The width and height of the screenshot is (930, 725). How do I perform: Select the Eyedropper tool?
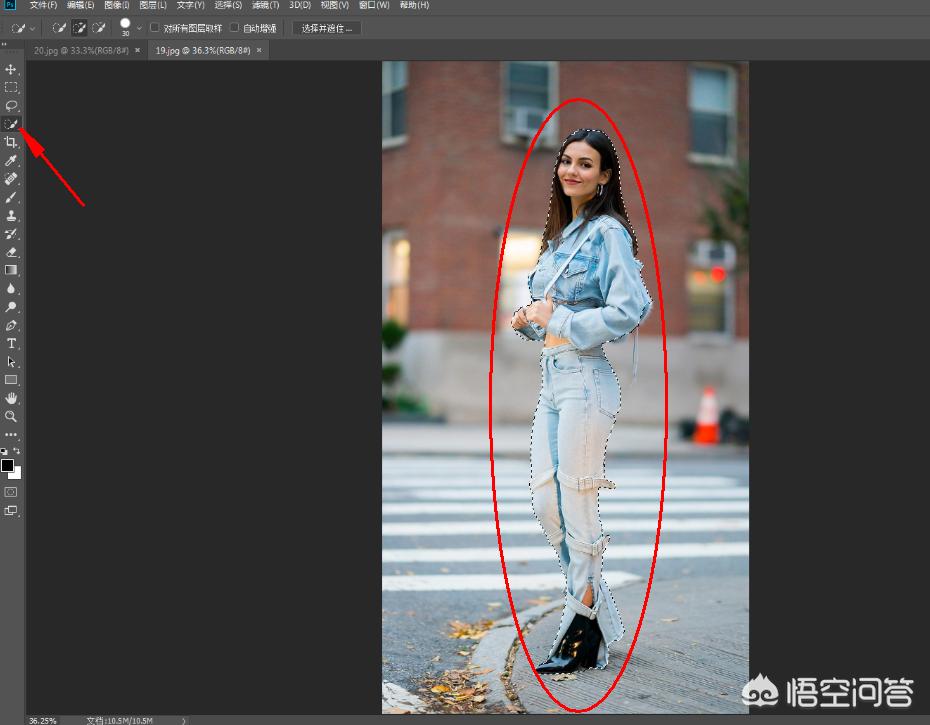click(x=11, y=160)
